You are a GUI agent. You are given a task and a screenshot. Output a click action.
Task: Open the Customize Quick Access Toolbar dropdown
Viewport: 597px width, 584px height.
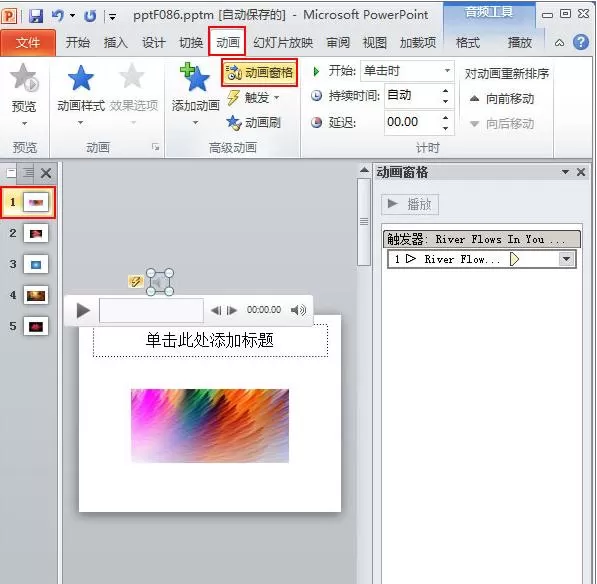point(112,17)
